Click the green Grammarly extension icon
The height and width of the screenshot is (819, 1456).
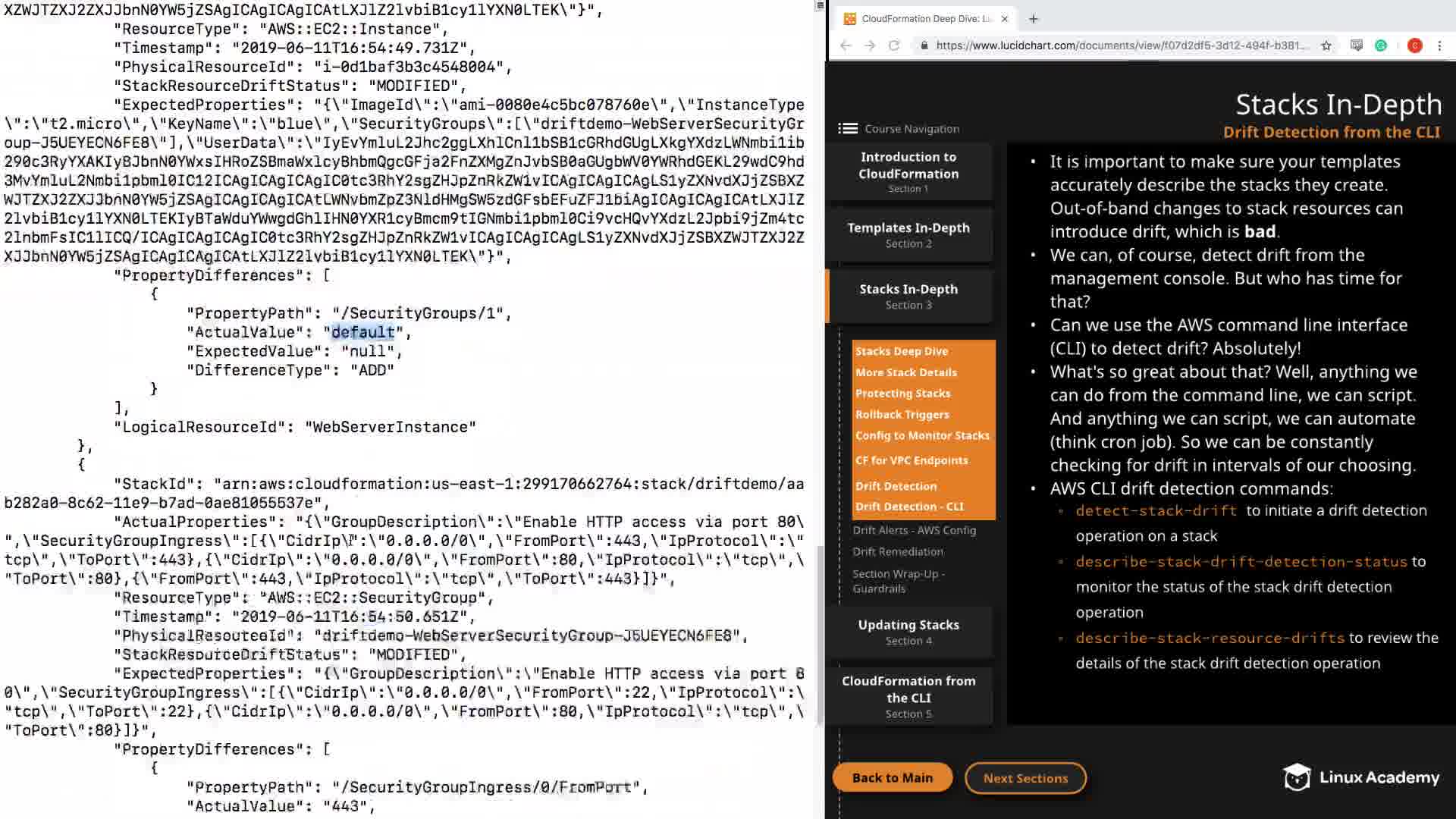[x=1381, y=45]
